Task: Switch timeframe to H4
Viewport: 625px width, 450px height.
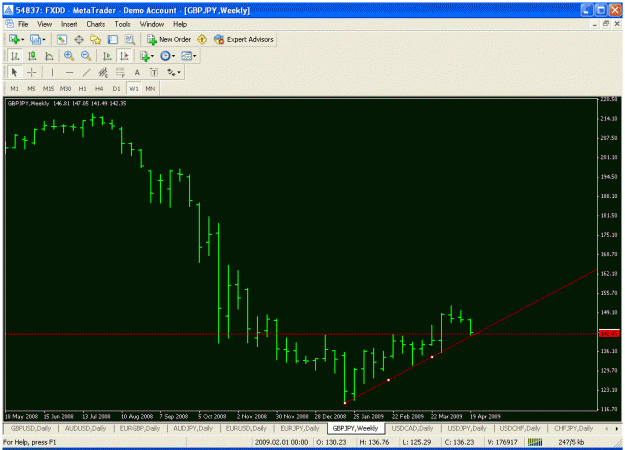Action: pos(99,88)
